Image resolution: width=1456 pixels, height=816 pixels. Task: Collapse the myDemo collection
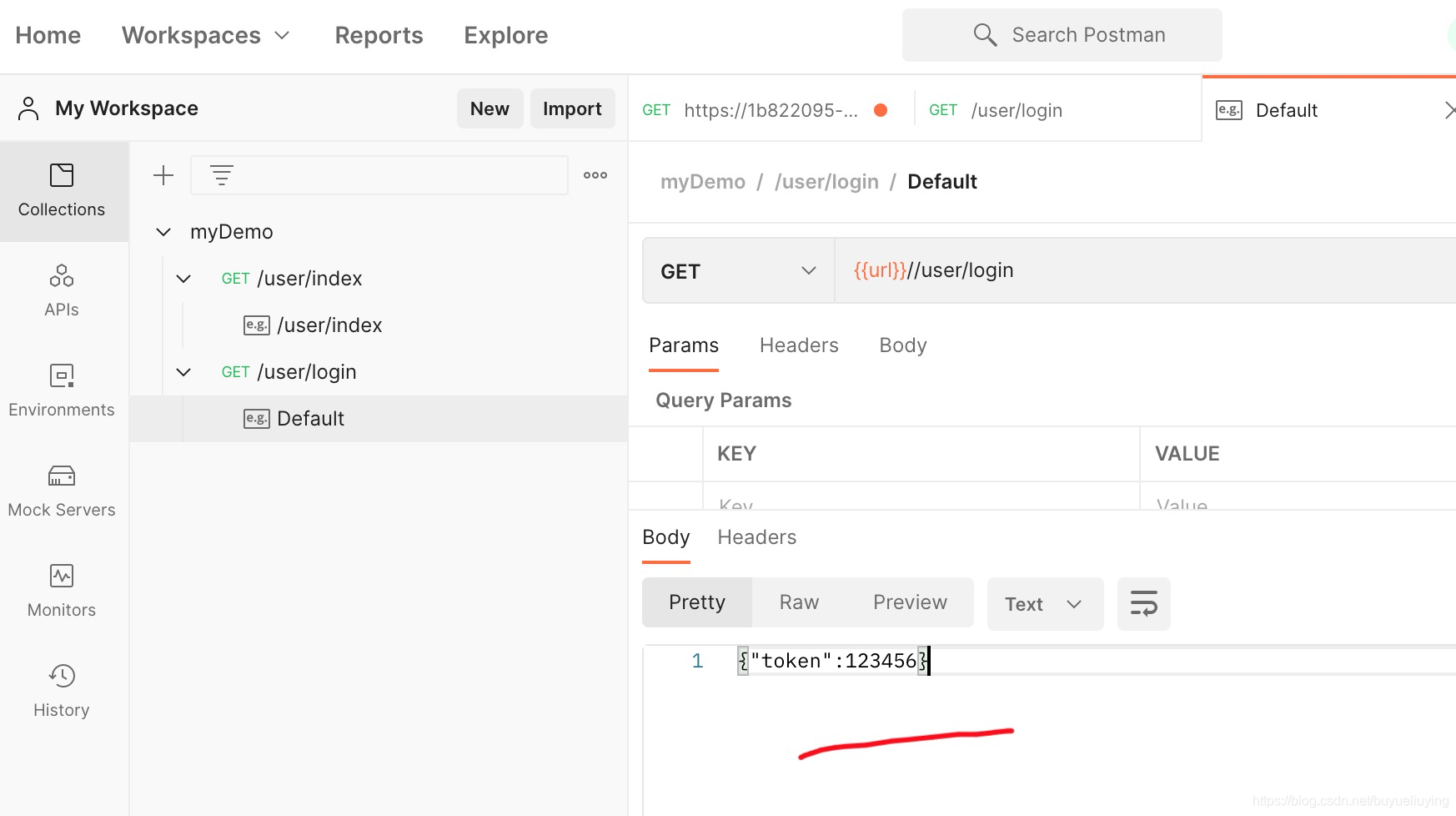tap(163, 232)
